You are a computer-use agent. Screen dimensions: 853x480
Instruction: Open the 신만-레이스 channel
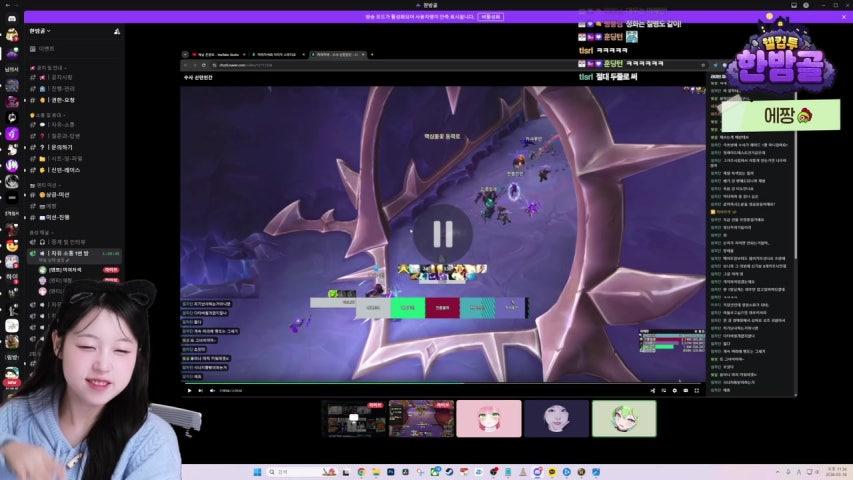click(65, 170)
